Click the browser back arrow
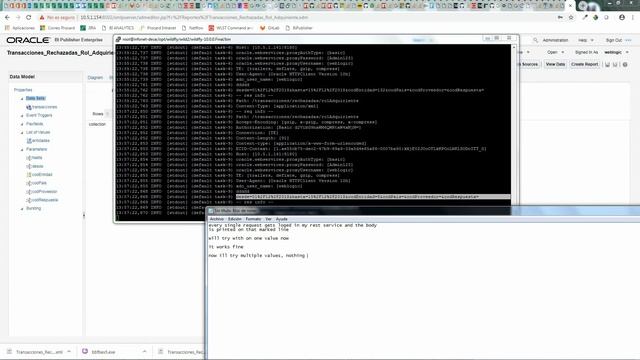This screenshot has height=360, width=640. click(x=7, y=18)
